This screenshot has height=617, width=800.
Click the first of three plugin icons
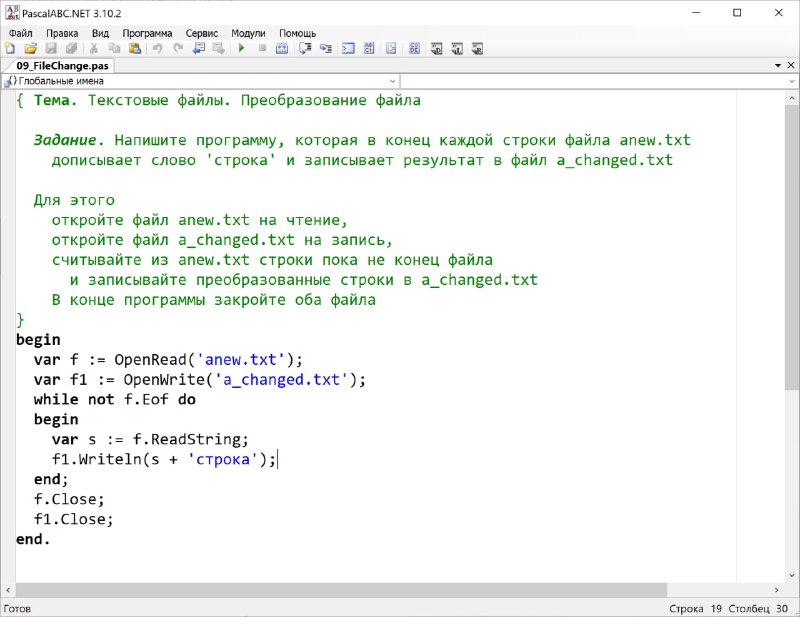pos(437,48)
